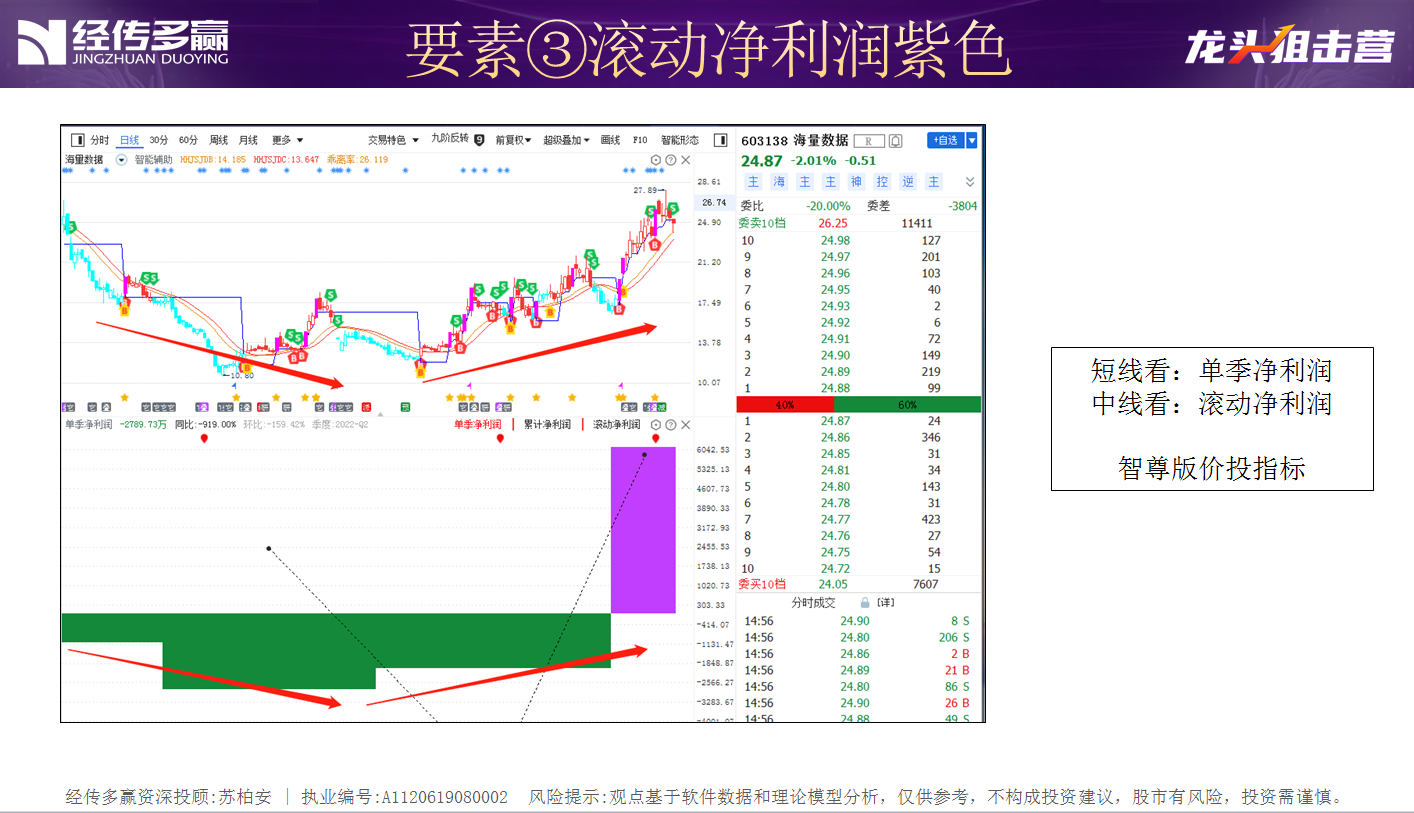Select 滚动净利润 indicator tab
The image size is (1414, 813).
(x=616, y=424)
